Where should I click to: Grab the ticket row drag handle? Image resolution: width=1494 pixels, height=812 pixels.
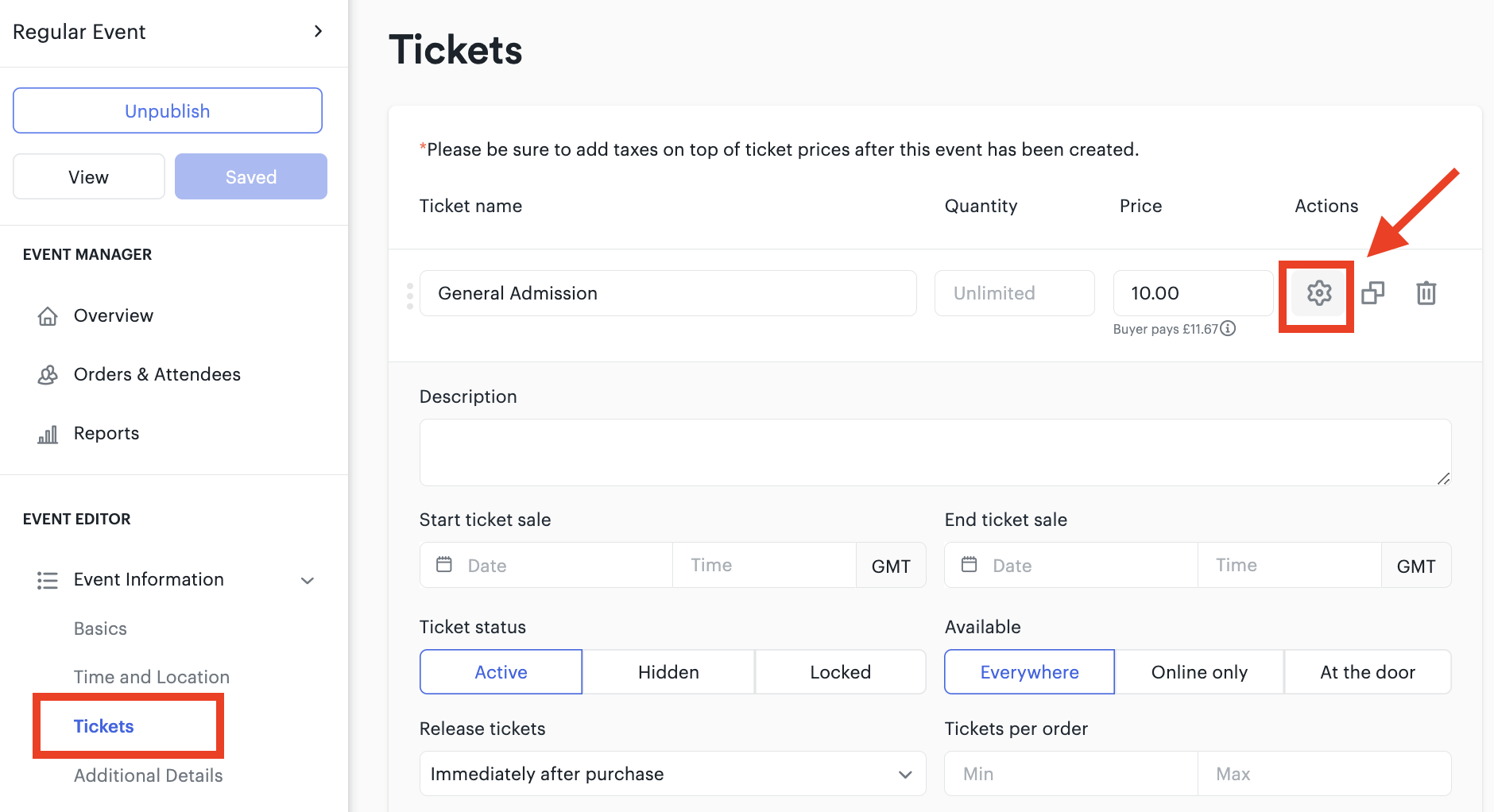[x=410, y=296]
